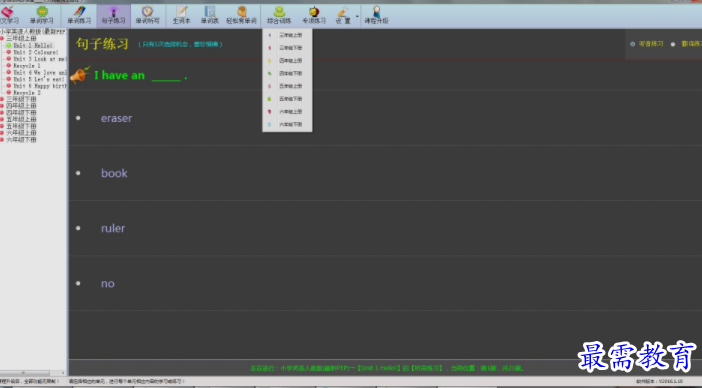Click the tree root 小学英语人教版(最新PEP)
Image resolution: width=702 pixels, height=388 pixels.
point(33,32)
